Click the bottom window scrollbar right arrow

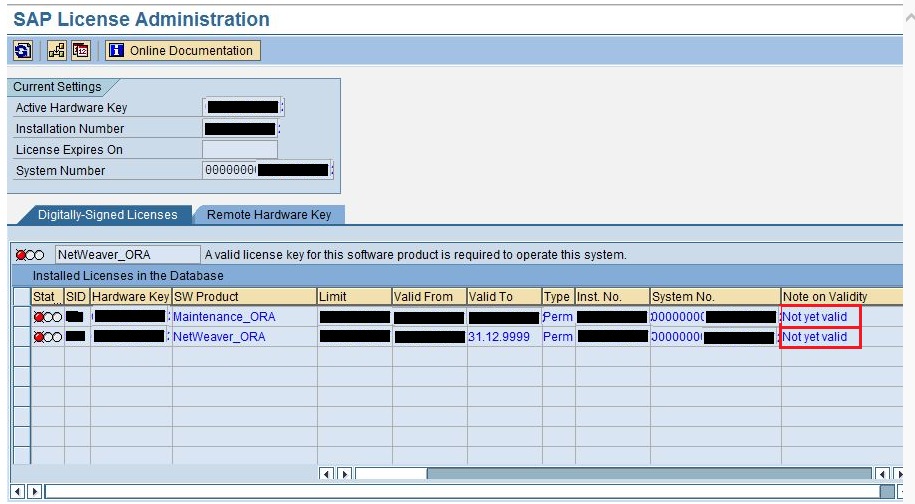pos(34,491)
